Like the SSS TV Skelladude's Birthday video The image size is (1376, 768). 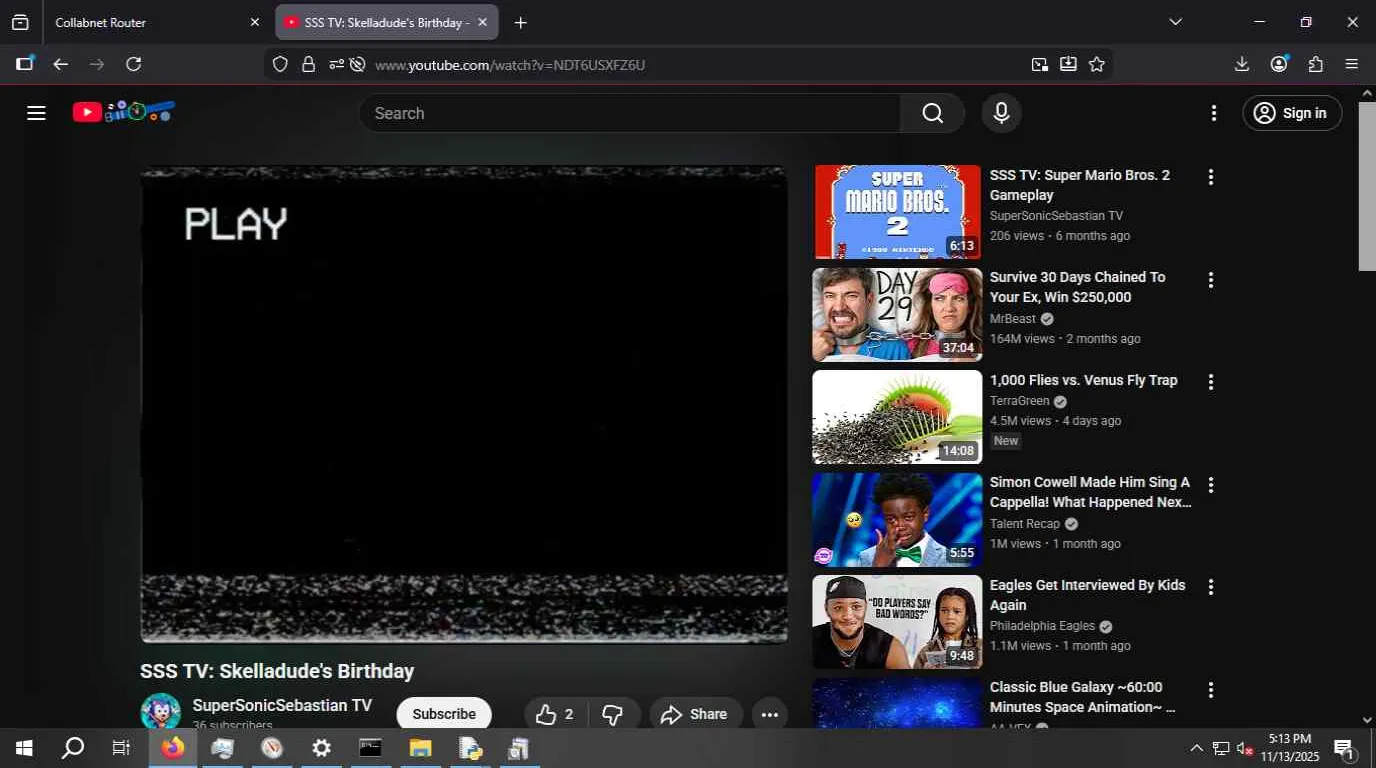tap(554, 714)
